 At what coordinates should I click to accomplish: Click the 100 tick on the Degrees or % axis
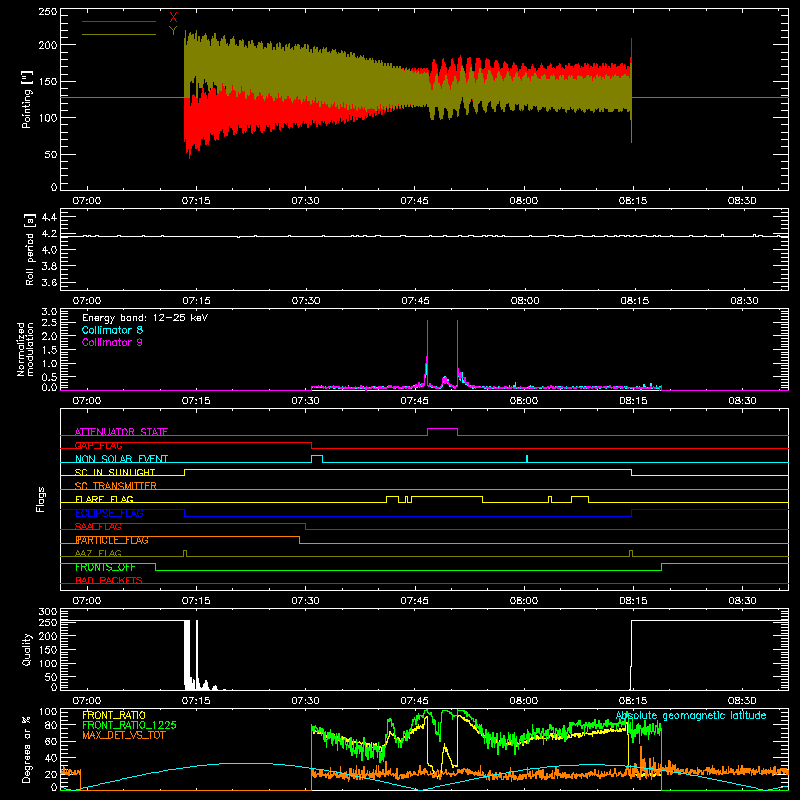tap(47, 712)
